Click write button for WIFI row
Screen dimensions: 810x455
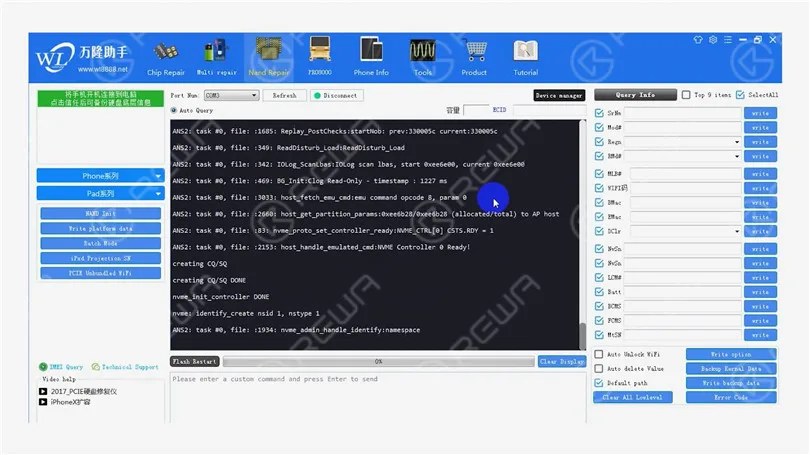(x=760, y=189)
